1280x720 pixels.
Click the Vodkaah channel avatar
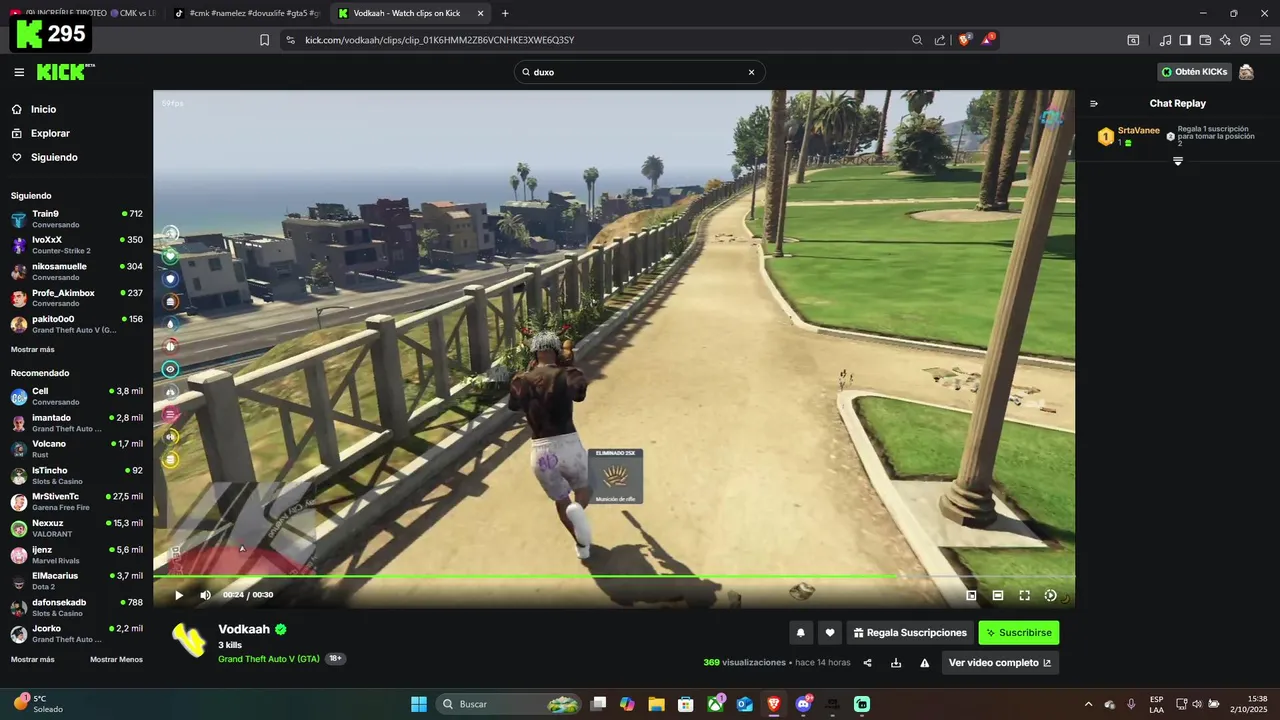(189, 640)
